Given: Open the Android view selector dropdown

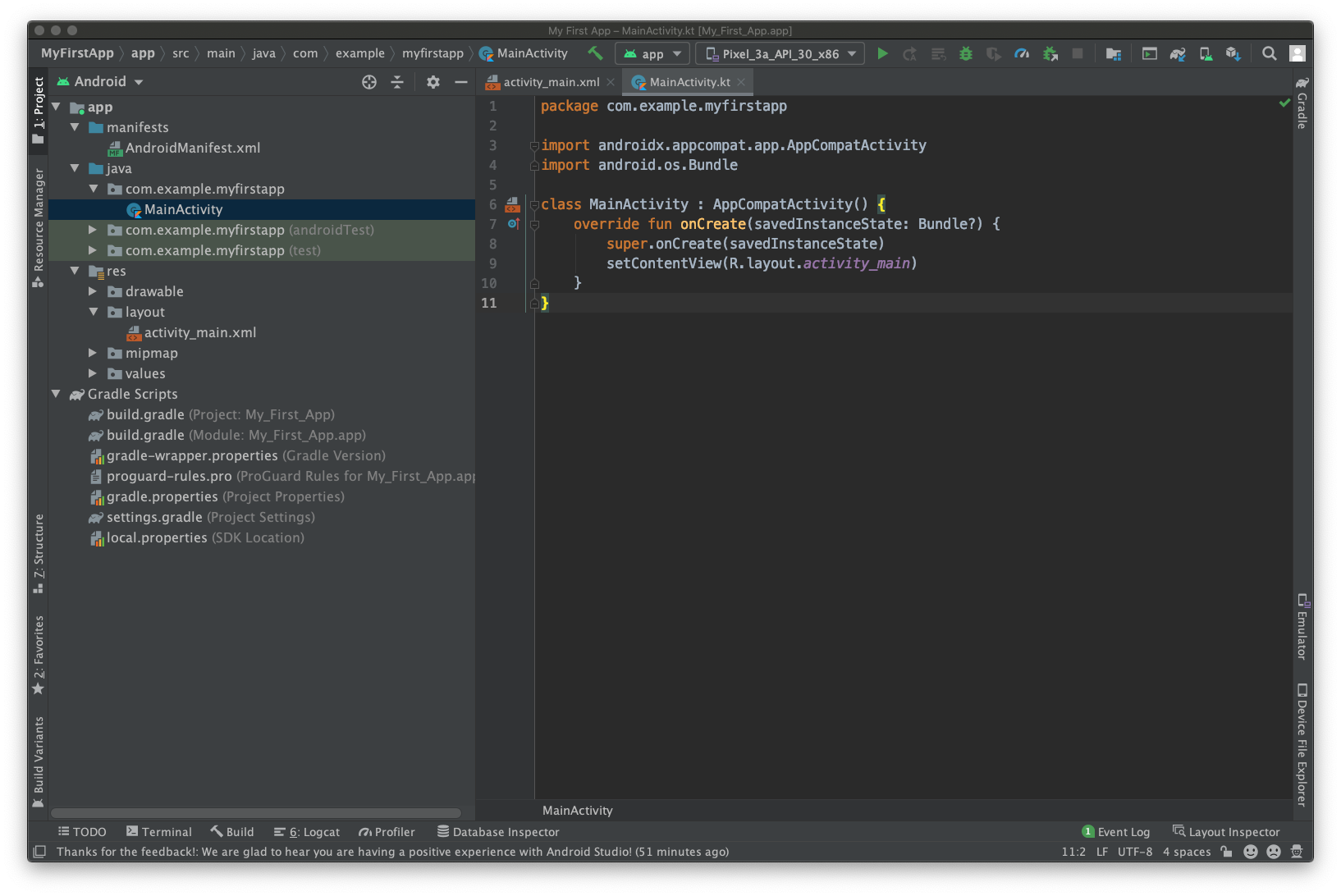Looking at the screenshot, I should (100, 81).
